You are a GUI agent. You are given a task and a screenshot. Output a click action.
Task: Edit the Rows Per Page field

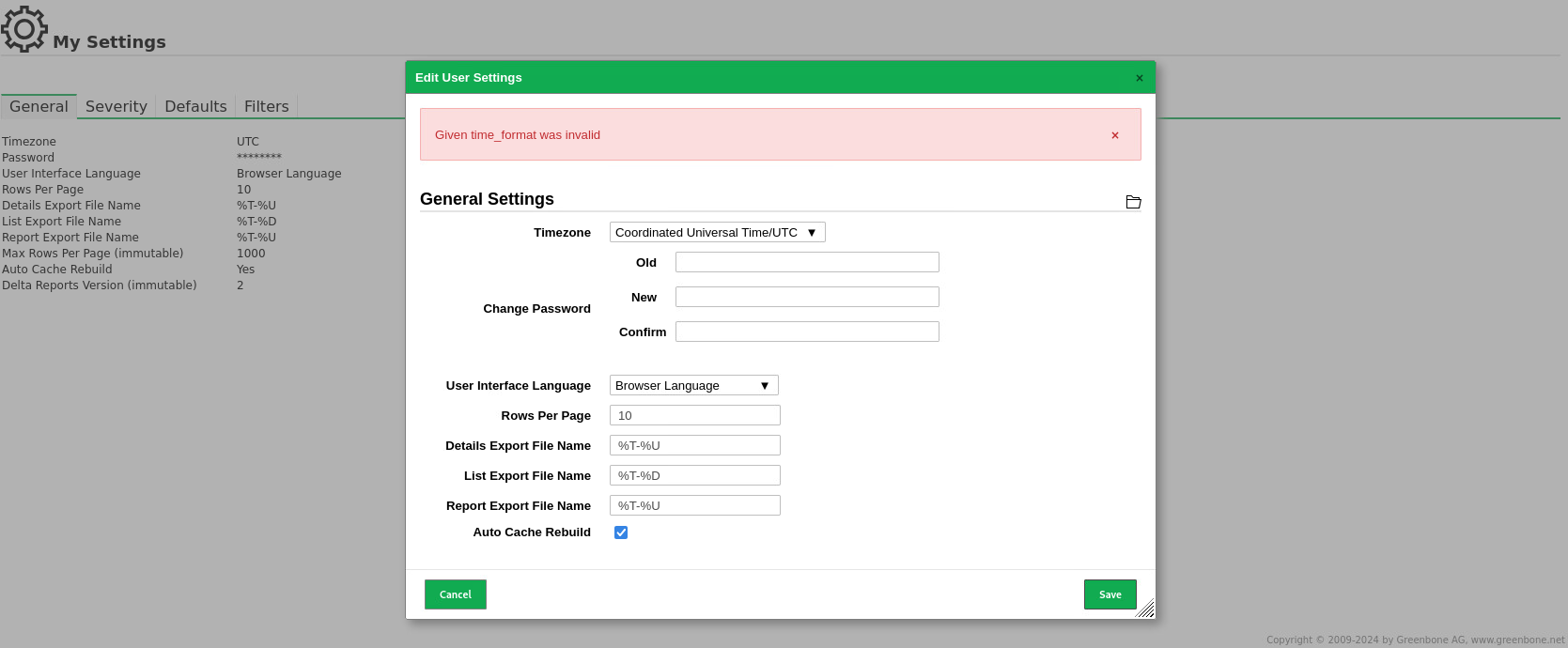695,415
